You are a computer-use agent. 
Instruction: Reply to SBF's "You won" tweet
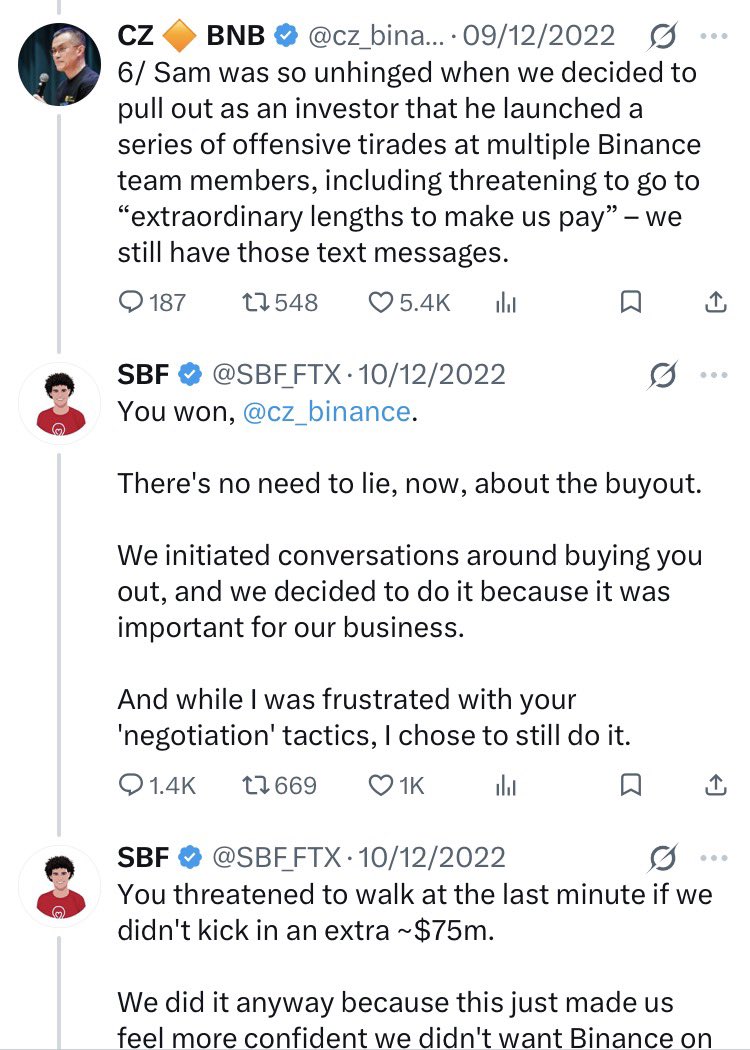tap(132, 785)
